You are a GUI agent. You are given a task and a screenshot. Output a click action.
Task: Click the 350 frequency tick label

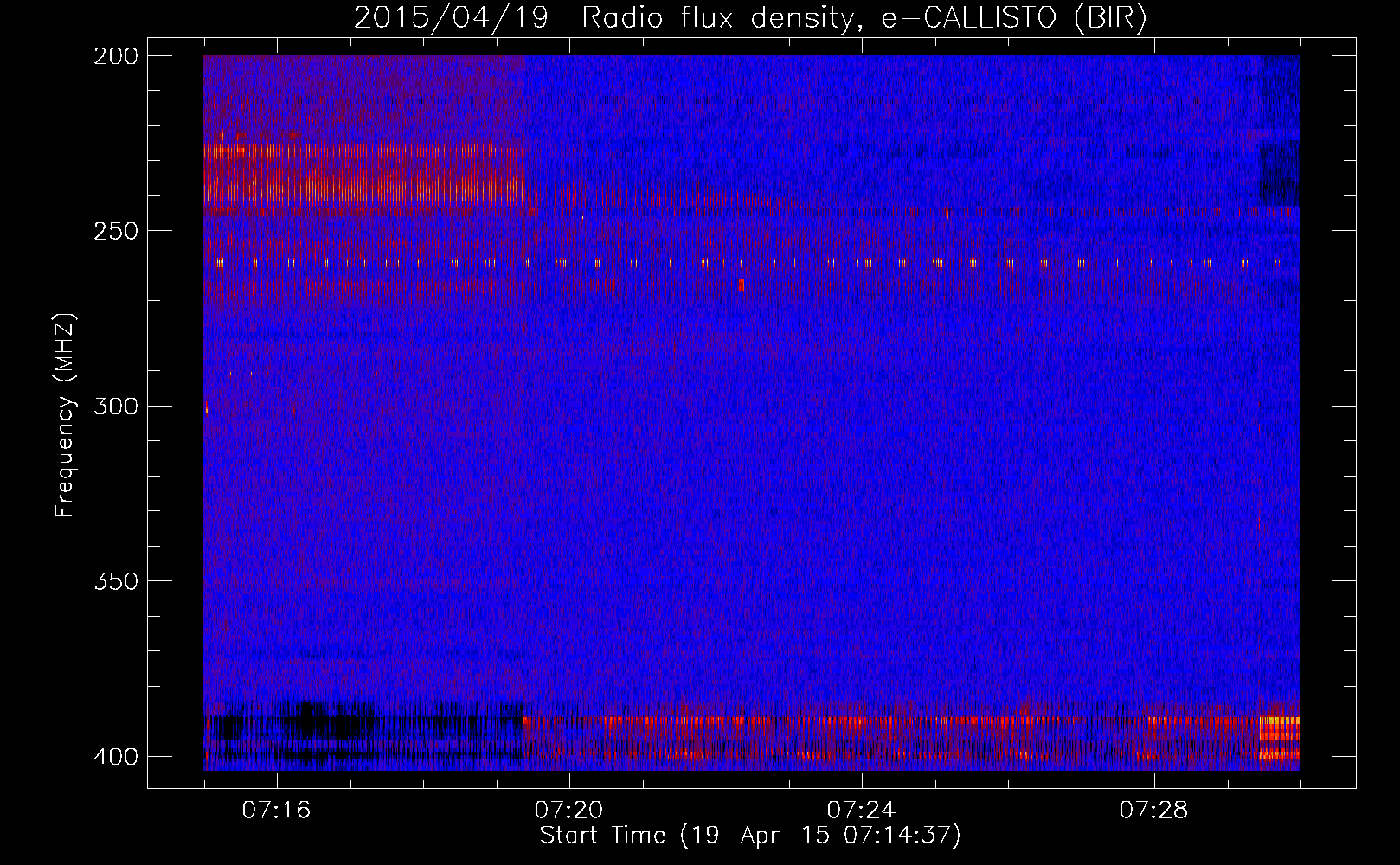pos(116,581)
